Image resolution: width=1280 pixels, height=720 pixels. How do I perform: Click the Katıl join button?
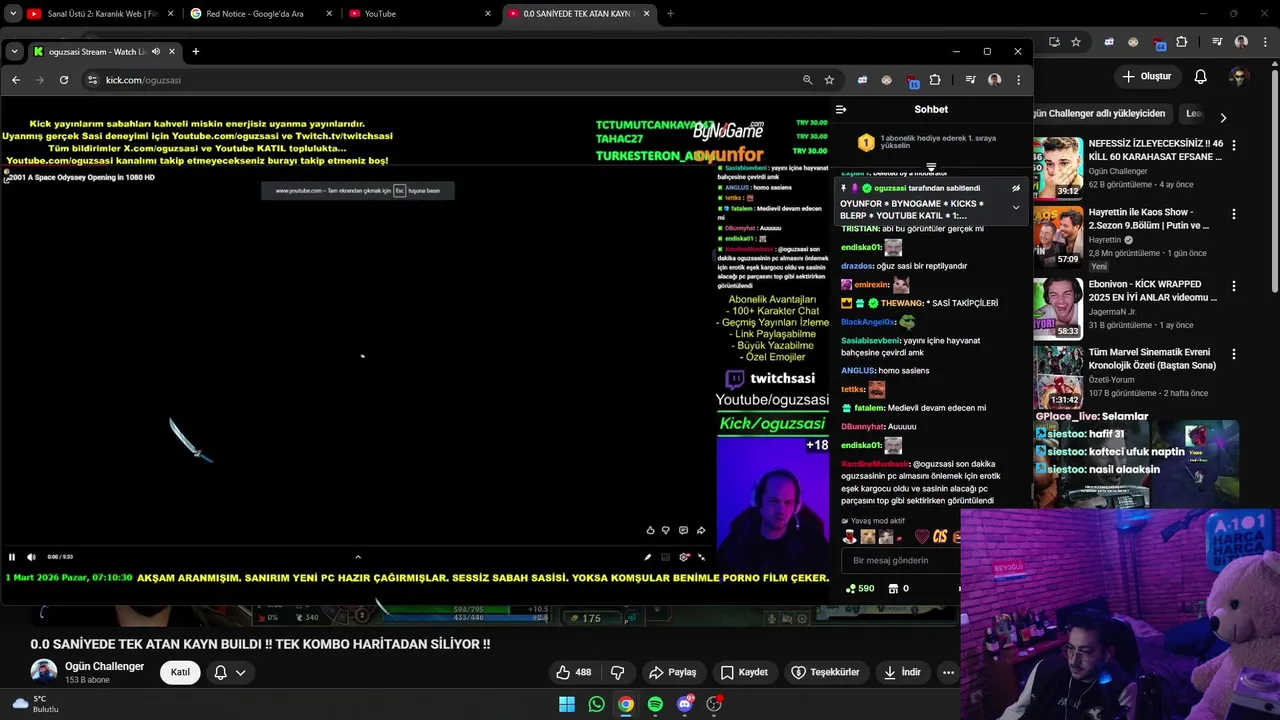tap(180, 672)
